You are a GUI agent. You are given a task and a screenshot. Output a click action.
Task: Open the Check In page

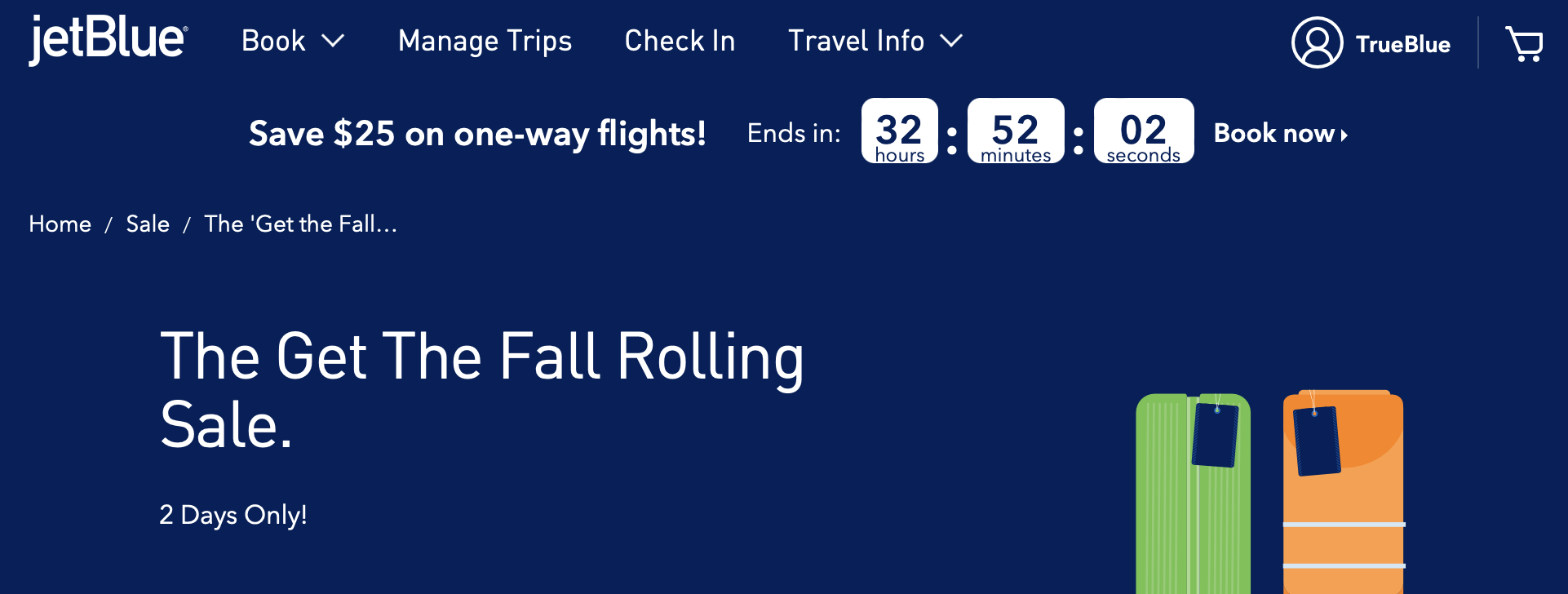[680, 41]
